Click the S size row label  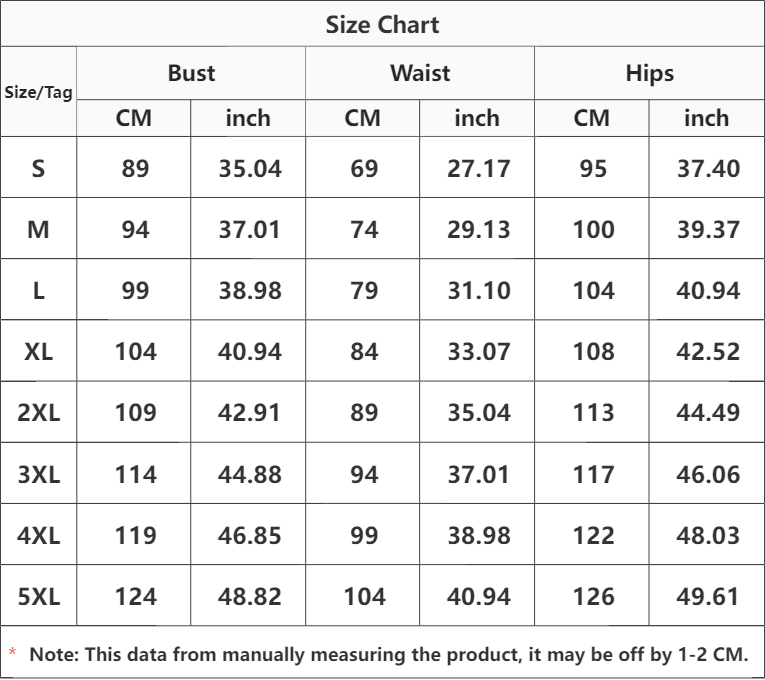[x=39, y=168]
